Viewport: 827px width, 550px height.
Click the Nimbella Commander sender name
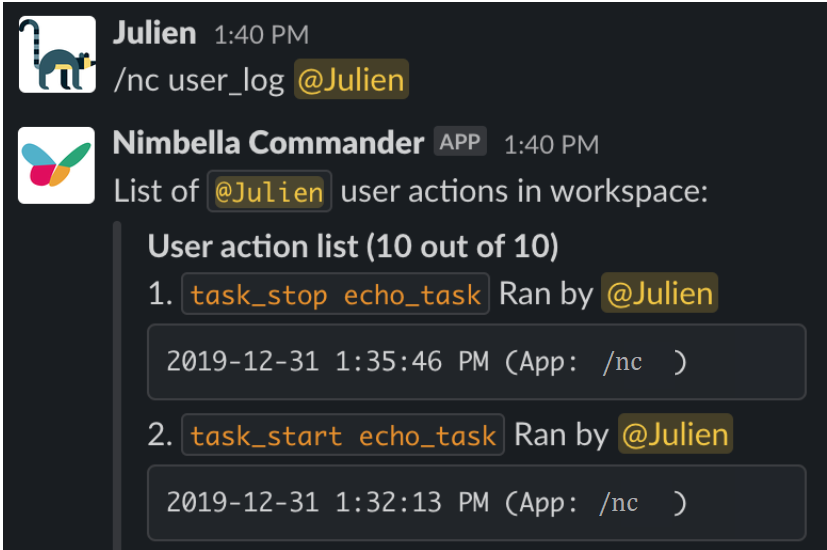coord(268,143)
